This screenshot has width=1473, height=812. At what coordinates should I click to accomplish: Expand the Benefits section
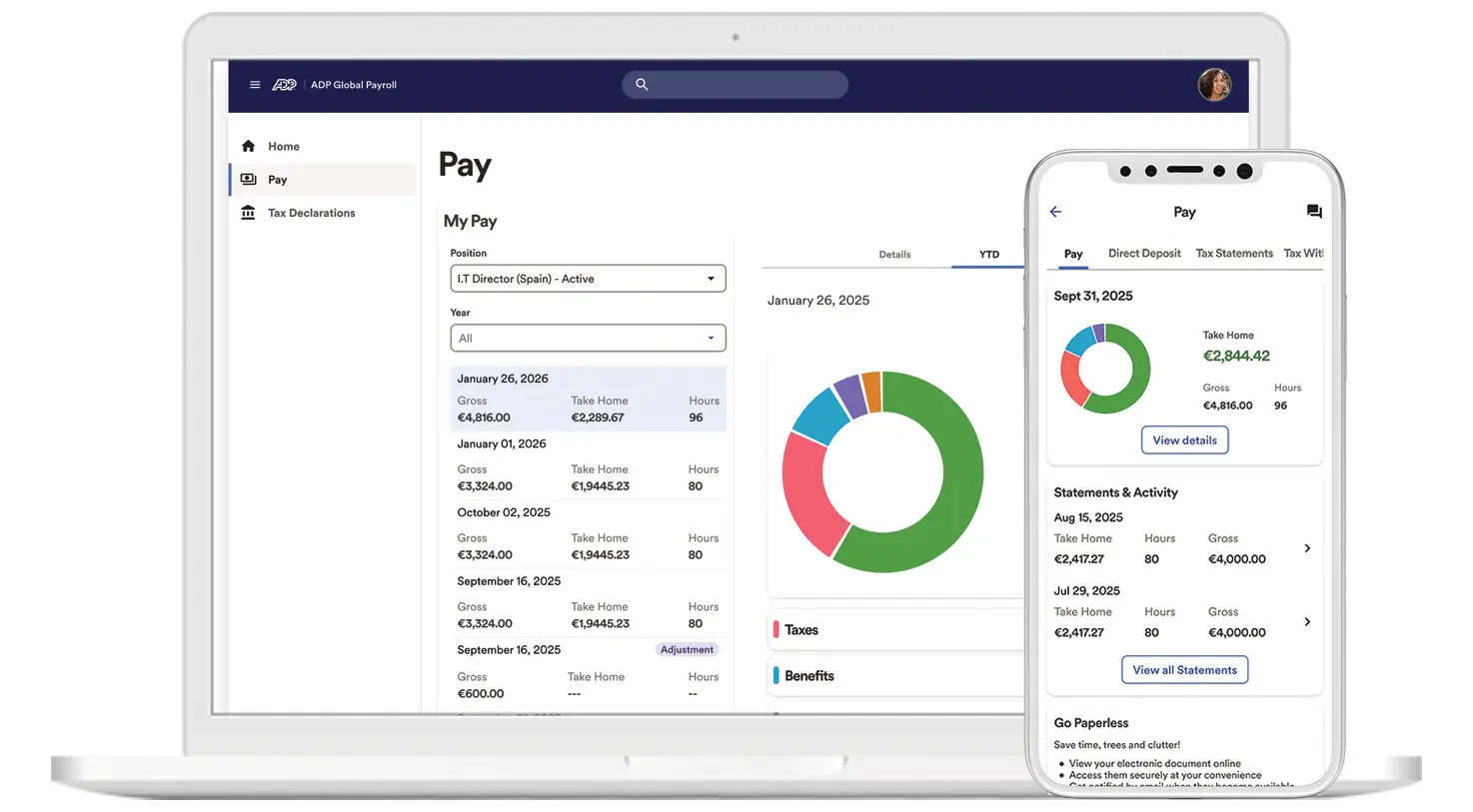pos(896,676)
